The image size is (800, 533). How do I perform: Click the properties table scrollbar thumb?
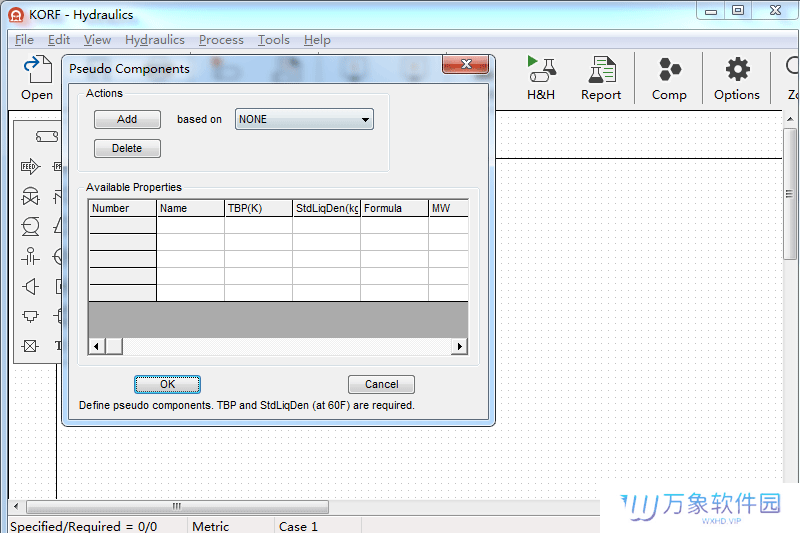[x=114, y=346]
